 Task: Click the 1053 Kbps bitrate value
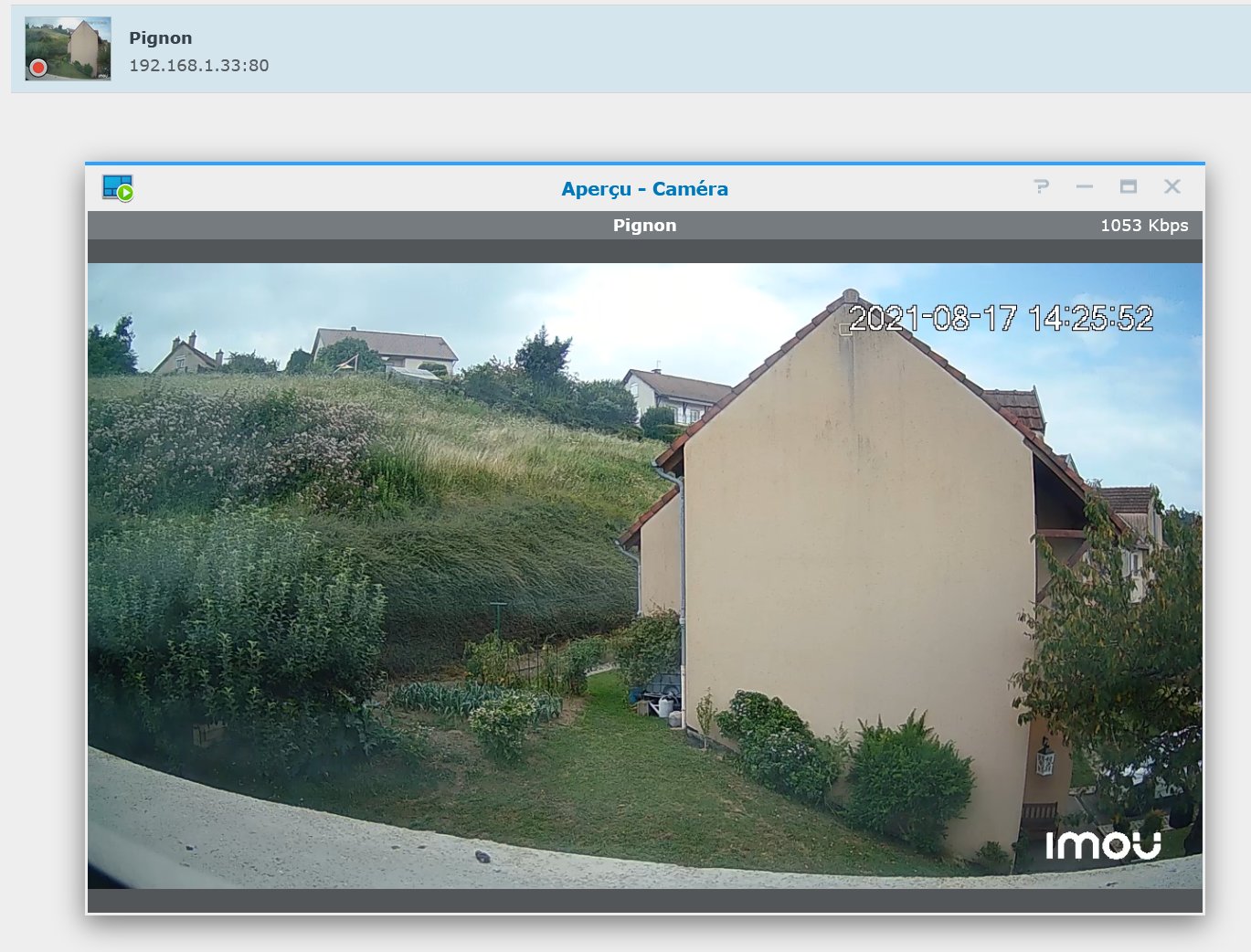(1144, 226)
